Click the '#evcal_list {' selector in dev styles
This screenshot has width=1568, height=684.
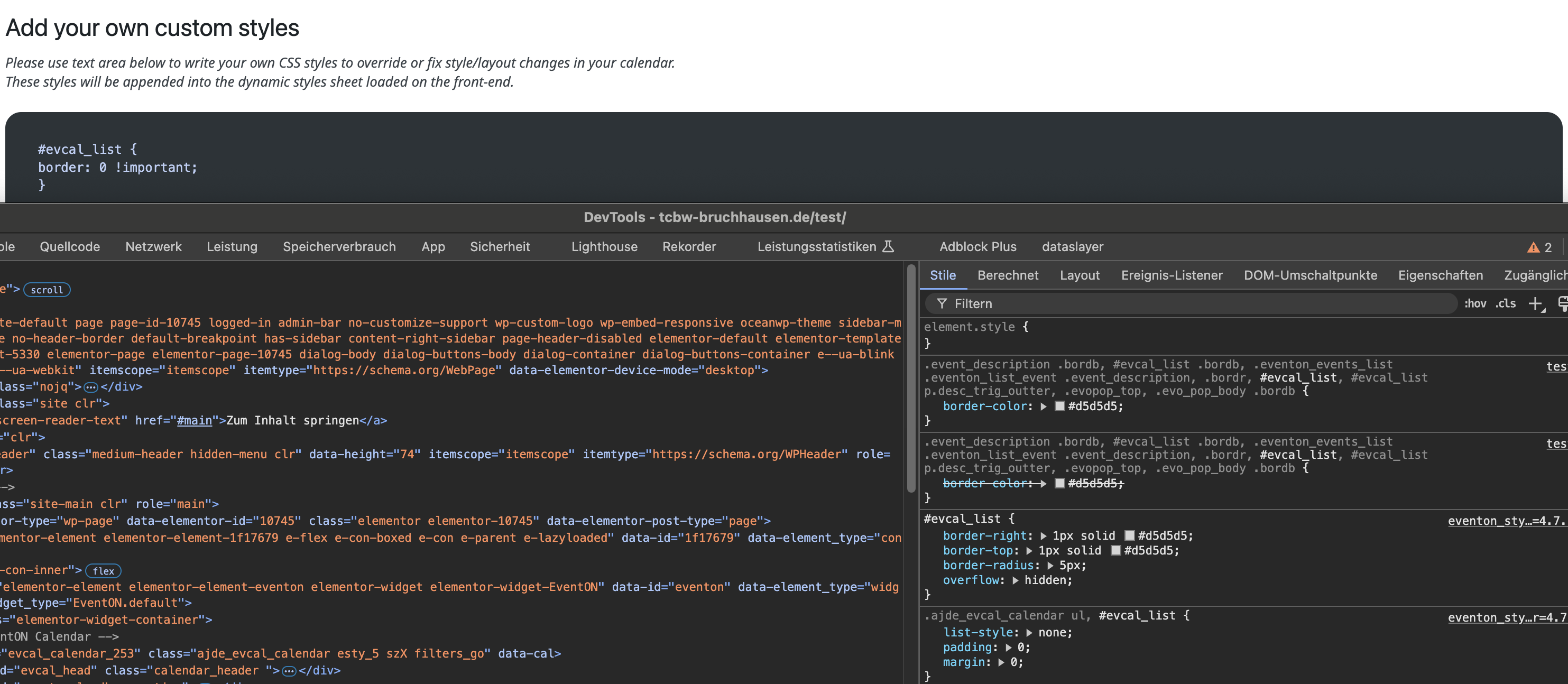[x=969, y=519]
